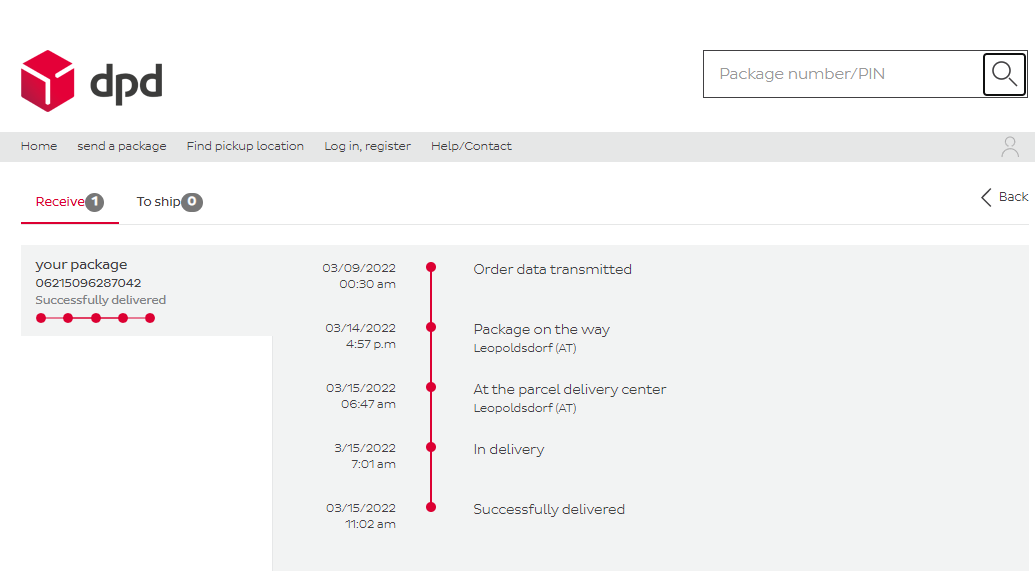Open the user profile icon
The width and height of the screenshot is (1035, 571).
point(1010,147)
